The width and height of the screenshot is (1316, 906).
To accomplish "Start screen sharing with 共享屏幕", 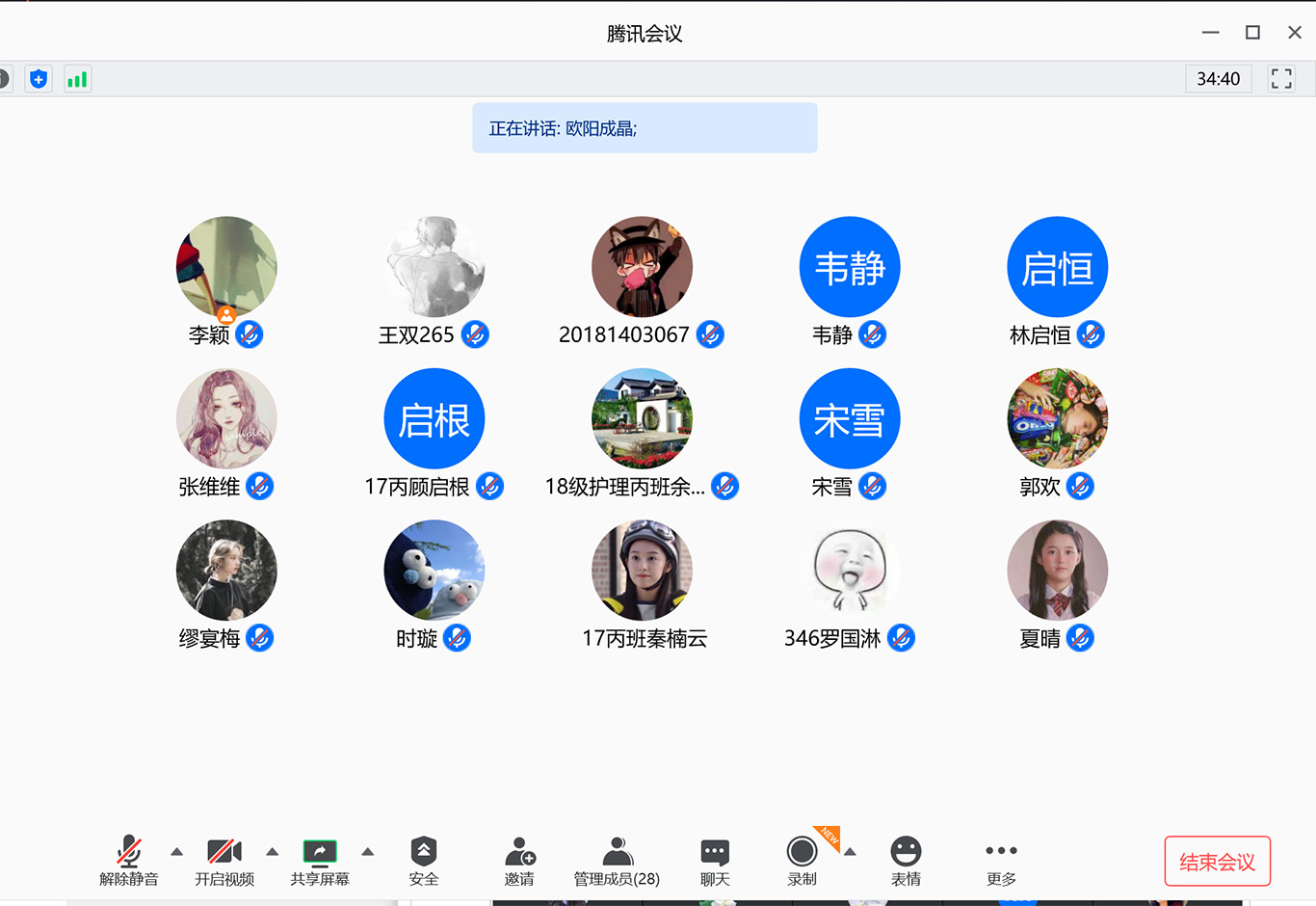I will 320,861.
